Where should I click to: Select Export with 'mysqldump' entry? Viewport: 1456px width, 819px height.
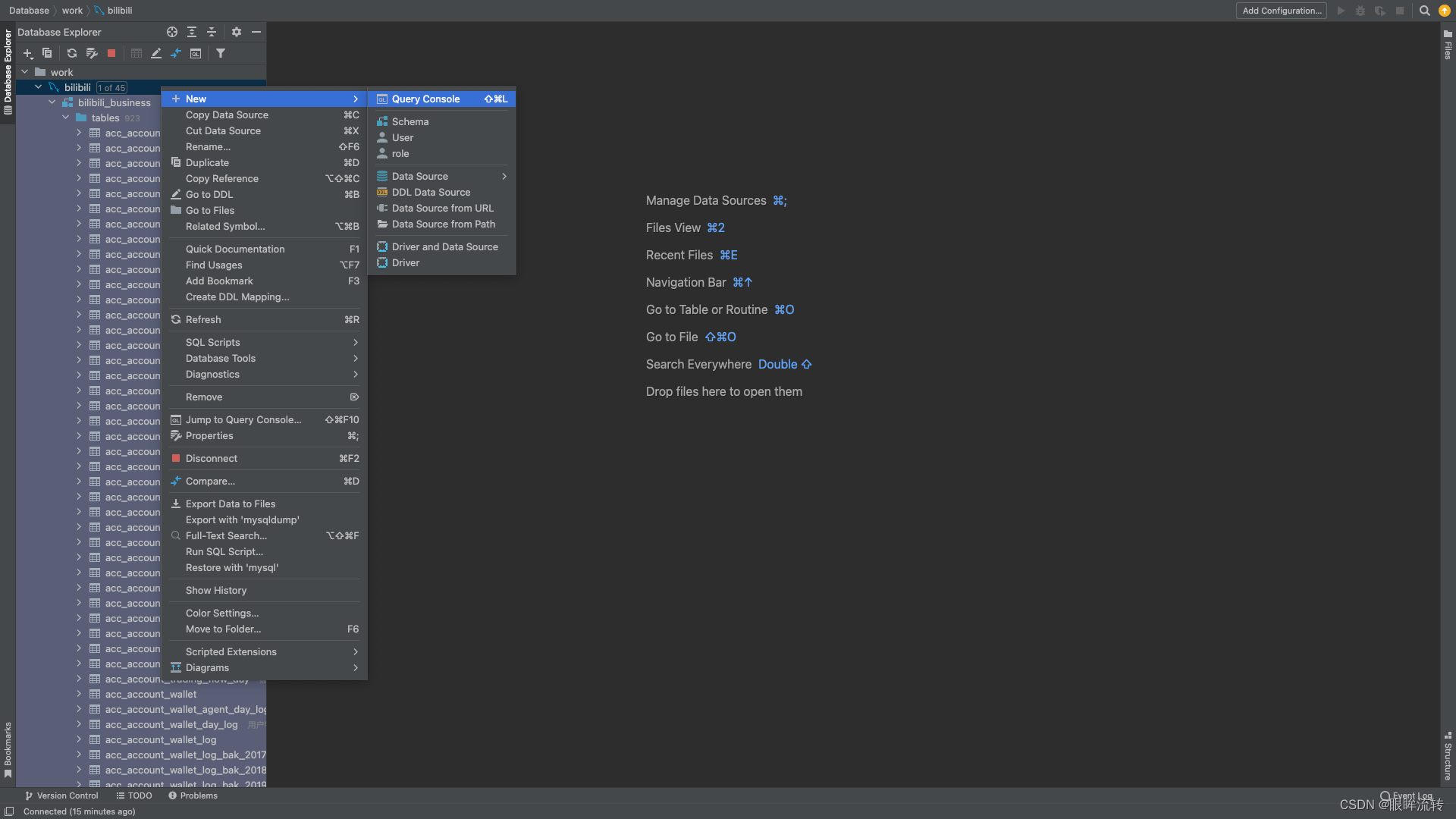[265, 519]
